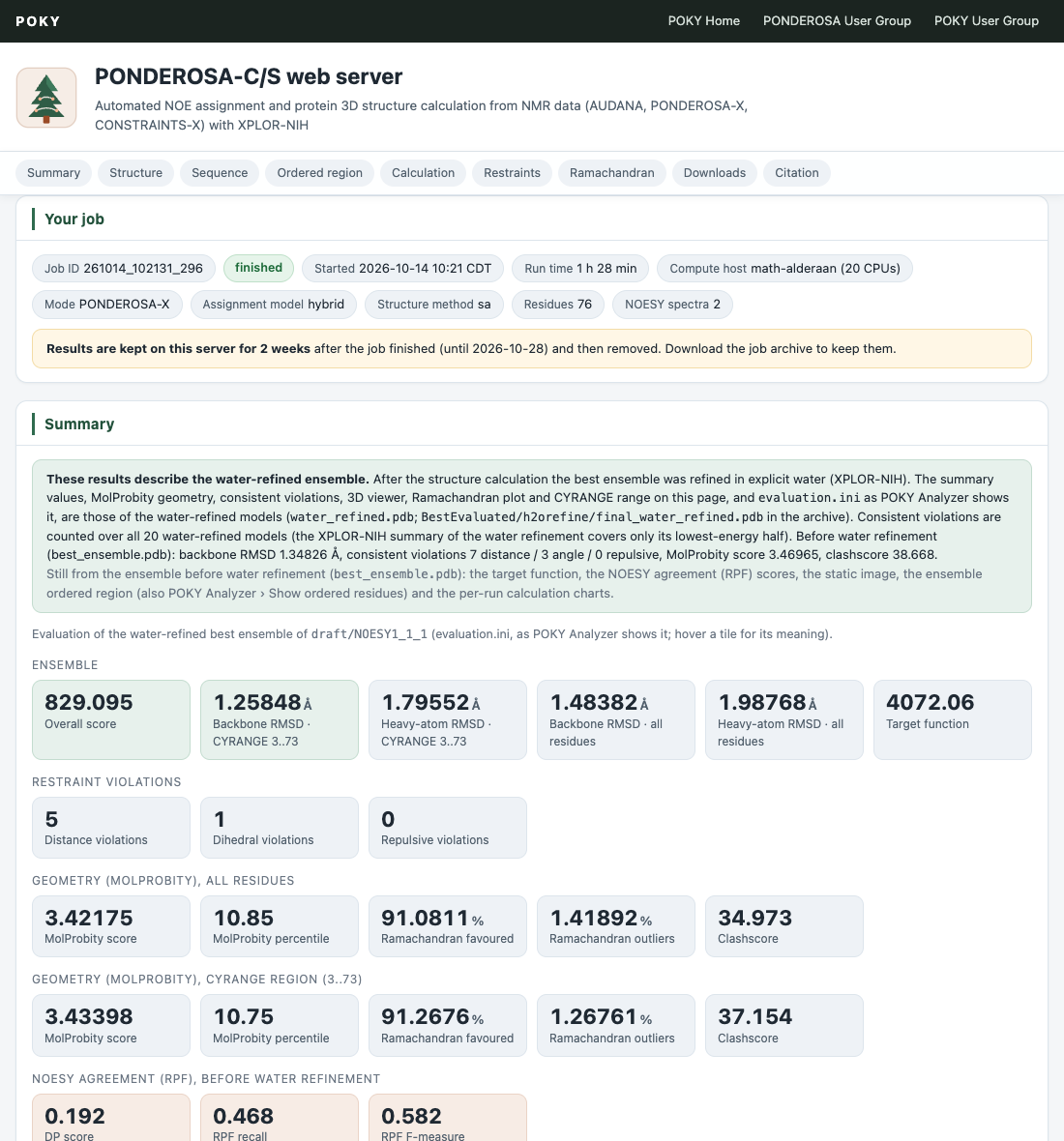Select the Ordered region nav pill

(x=319, y=172)
